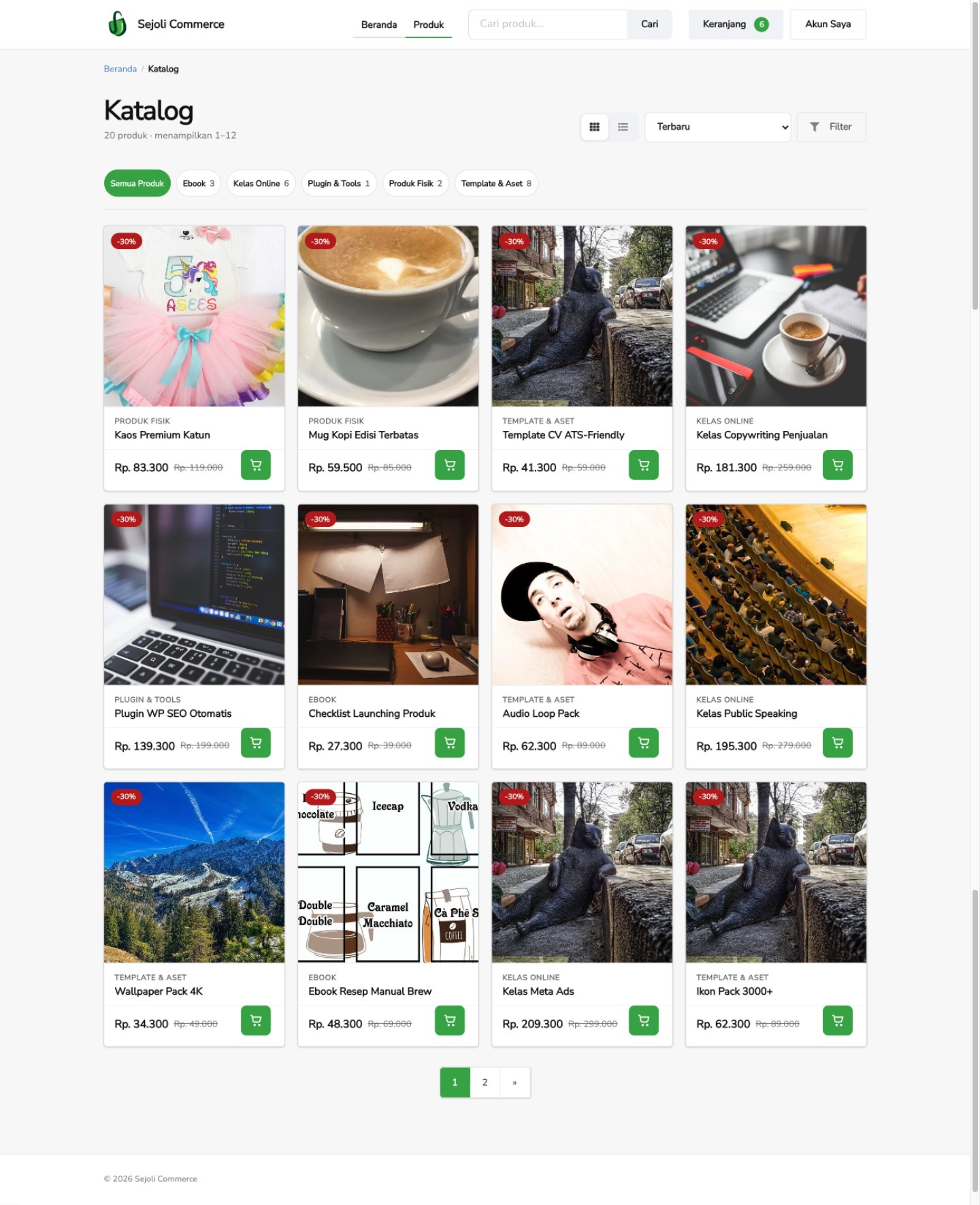The height and width of the screenshot is (1205, 980).
Task: Add Template CV ATS-Friendly to cart
Action: click(x=644, y=465)
